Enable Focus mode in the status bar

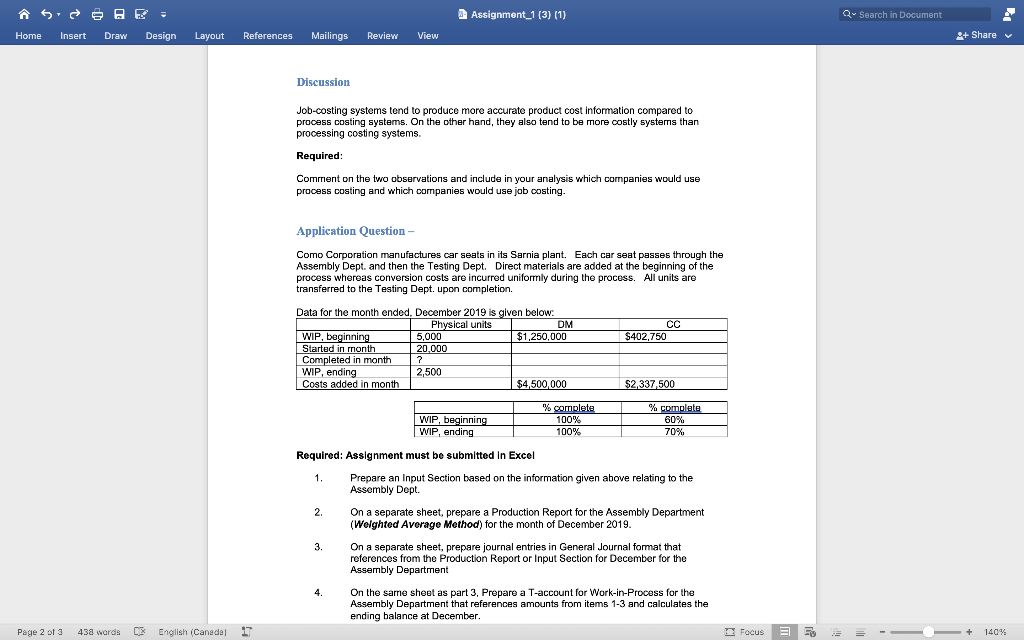pos(748,632)
